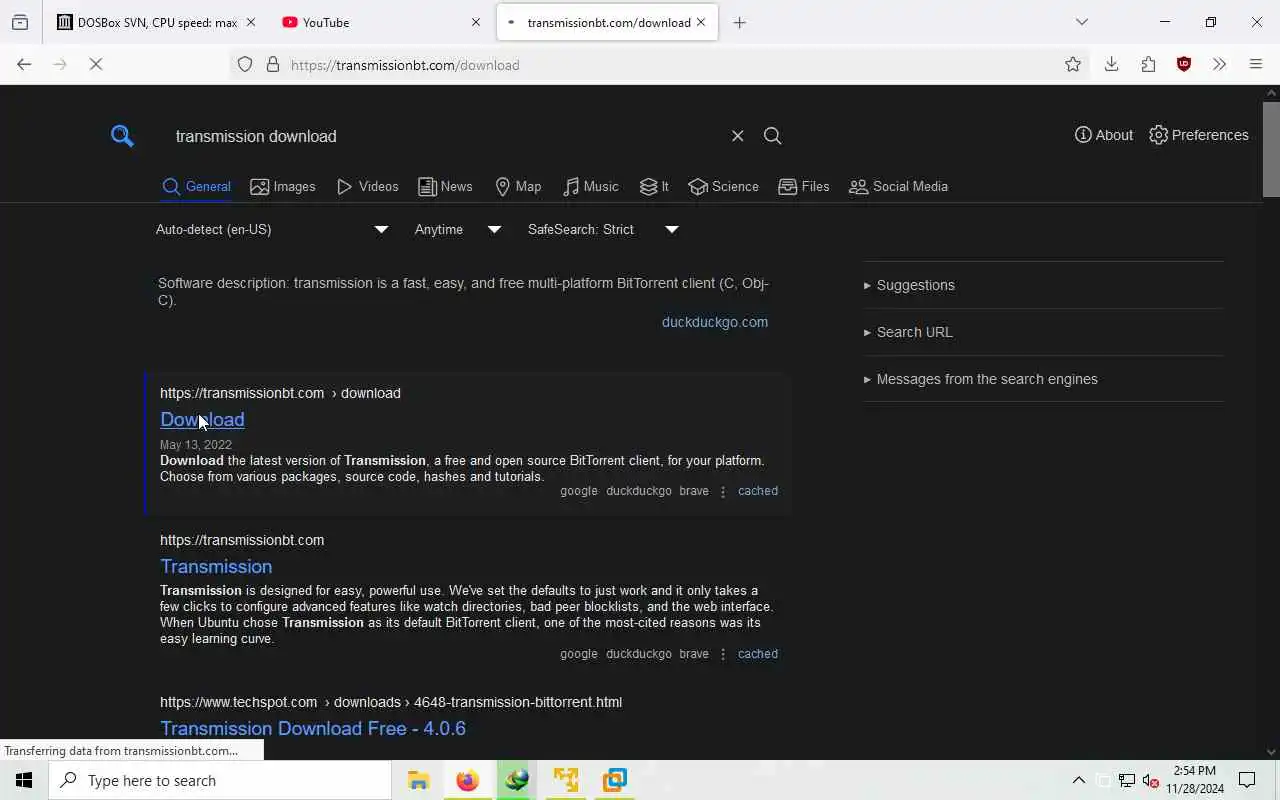Screen dimensions: 1280x800
Task: Click the muted volume tray icon
Action: [1150, 780]
